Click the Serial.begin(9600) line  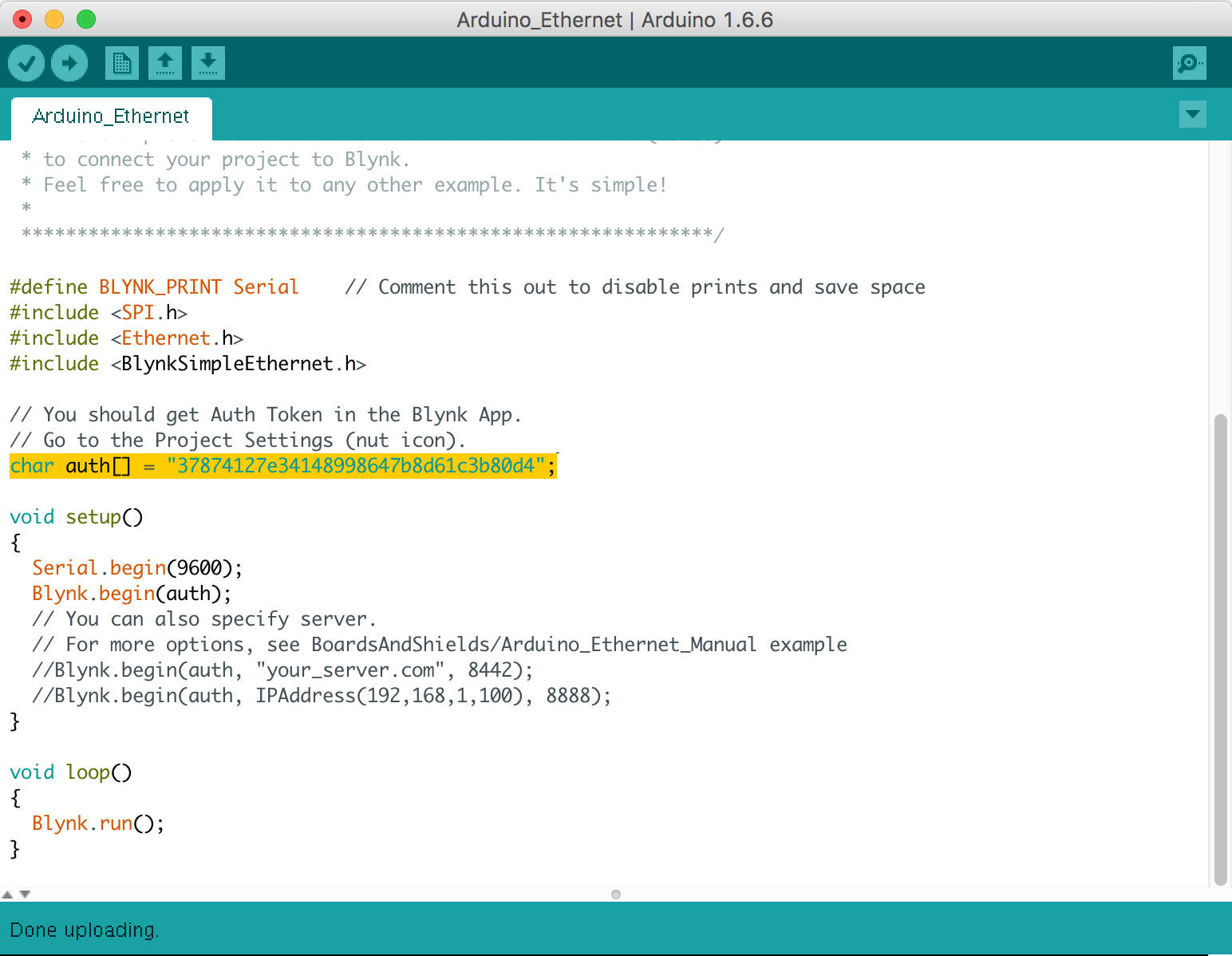click(137, 568)
